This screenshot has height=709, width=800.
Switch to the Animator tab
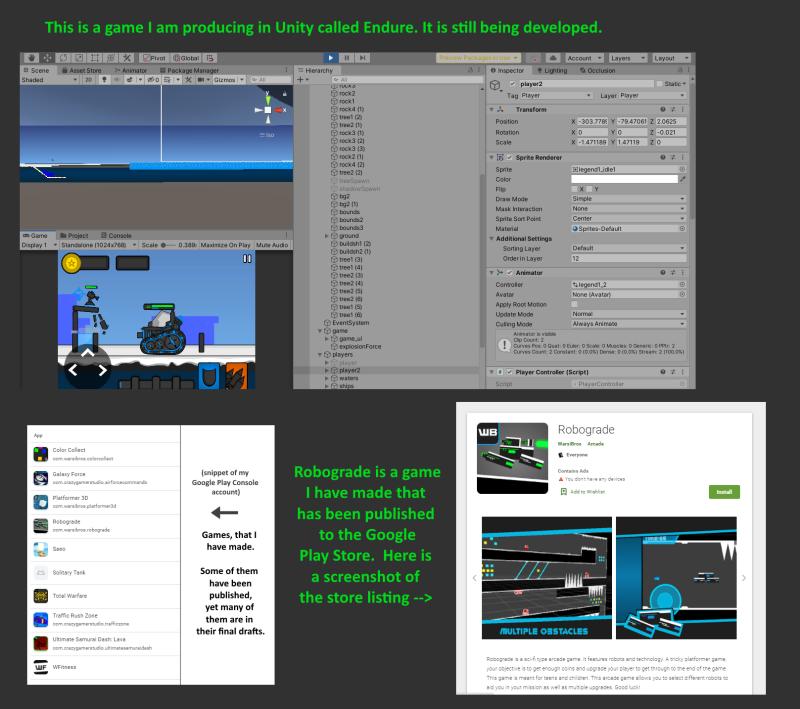coord(131,71)
